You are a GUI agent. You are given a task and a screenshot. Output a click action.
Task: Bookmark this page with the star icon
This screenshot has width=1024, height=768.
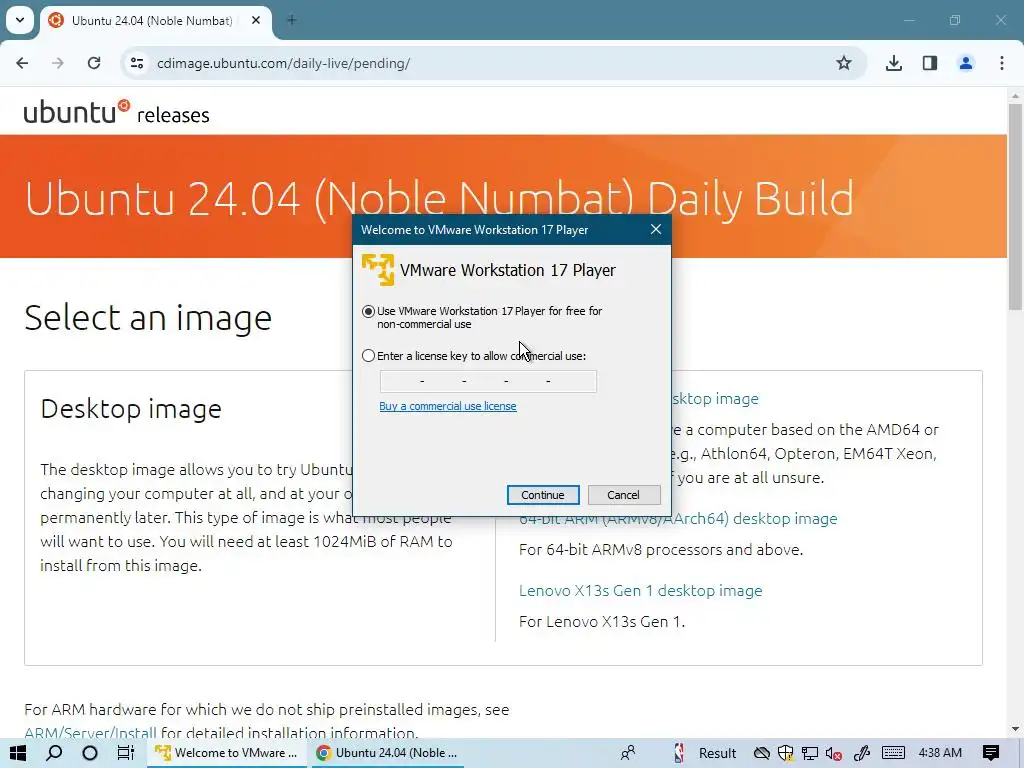(844, 63)
